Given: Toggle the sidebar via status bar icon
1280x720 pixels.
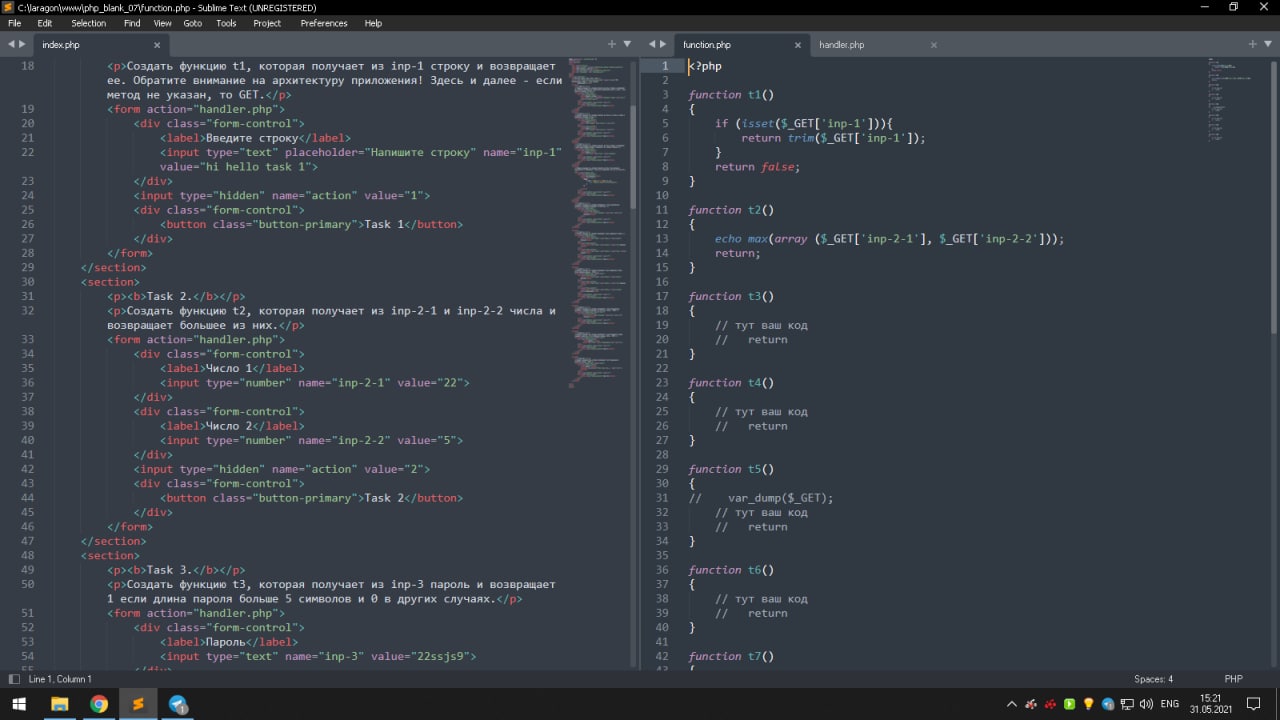Looking at the screenshot, I should coord(12,679).
